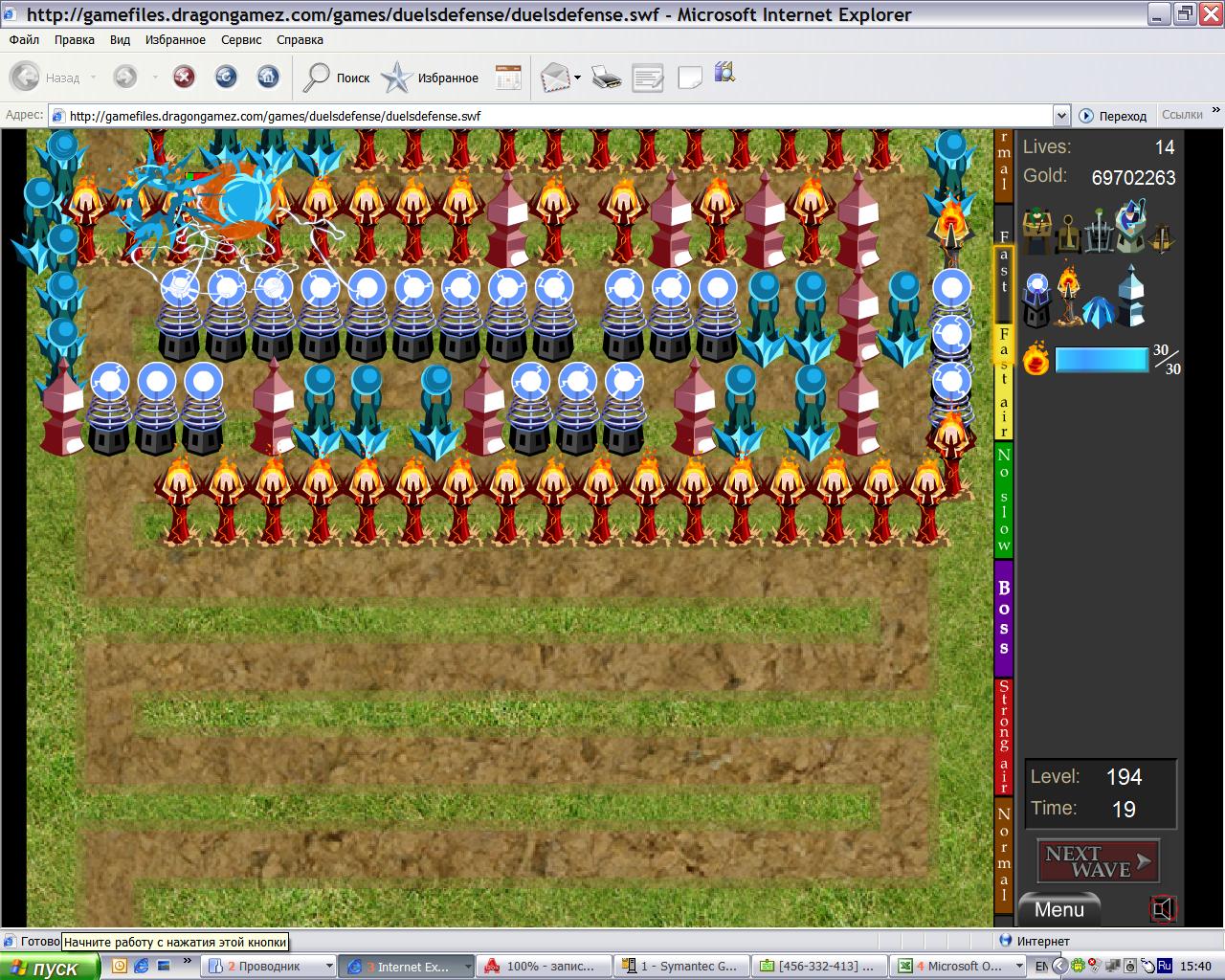Screen dimensions: 1225x980
Task: Pick the lightning orb tower icon
Action: 1036,300
